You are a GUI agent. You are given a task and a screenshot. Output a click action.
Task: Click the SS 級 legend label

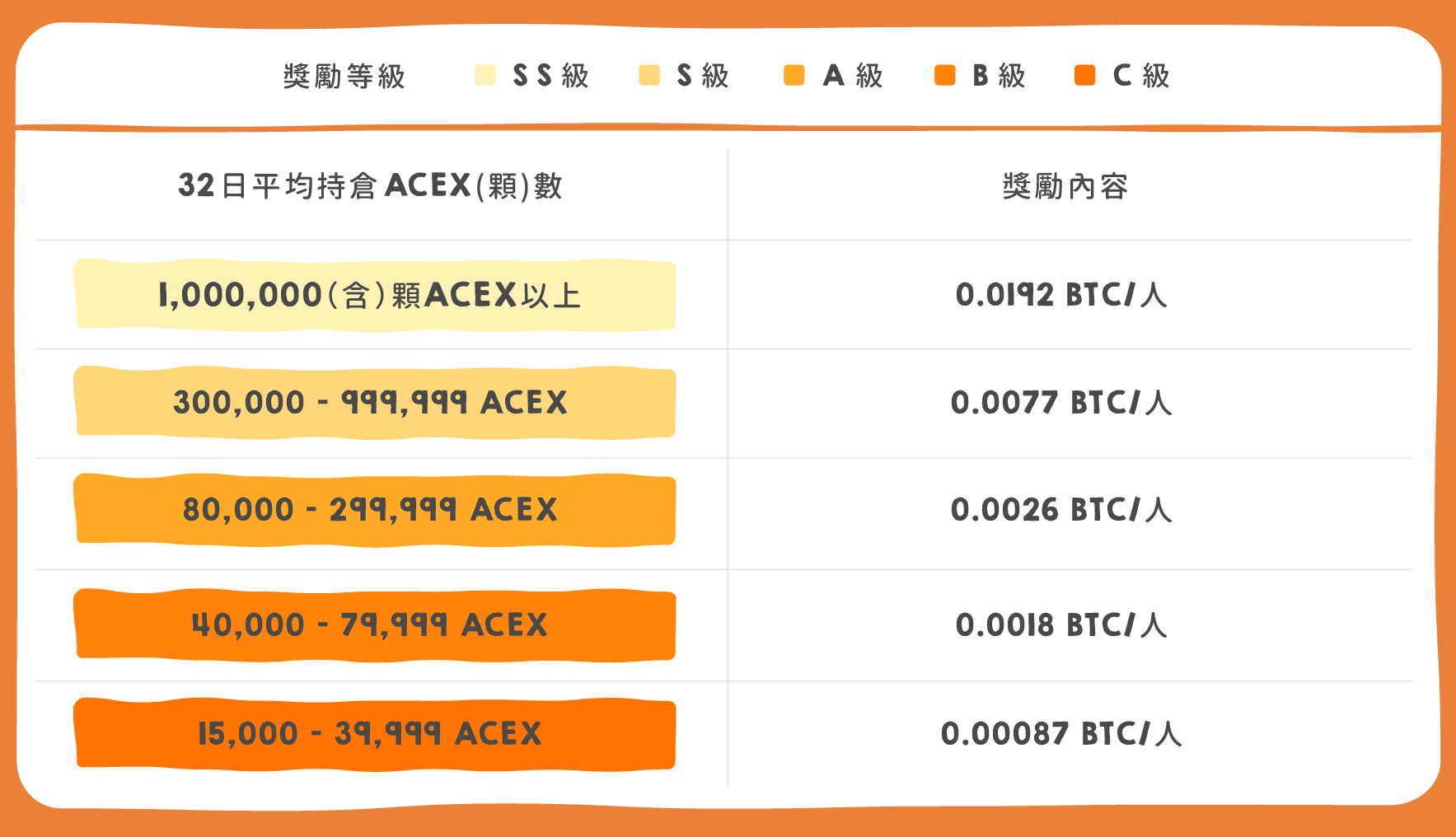pos(550,76)
